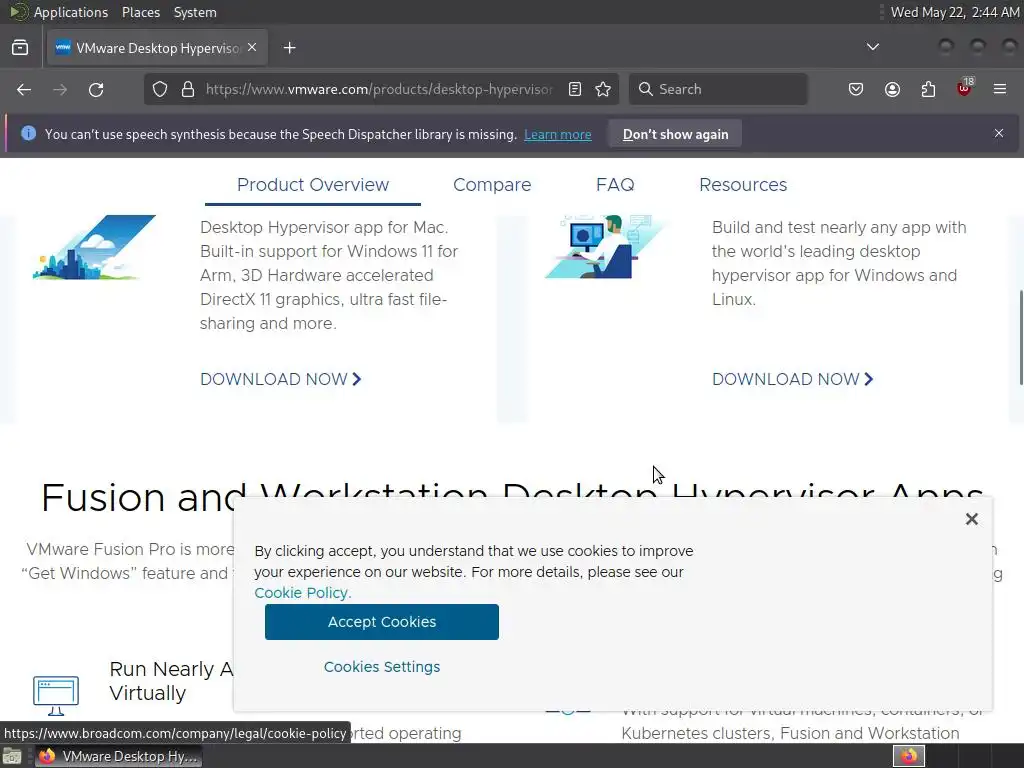
Task: Click the Firefox back arrow button
Action: (x=24, y=89)
